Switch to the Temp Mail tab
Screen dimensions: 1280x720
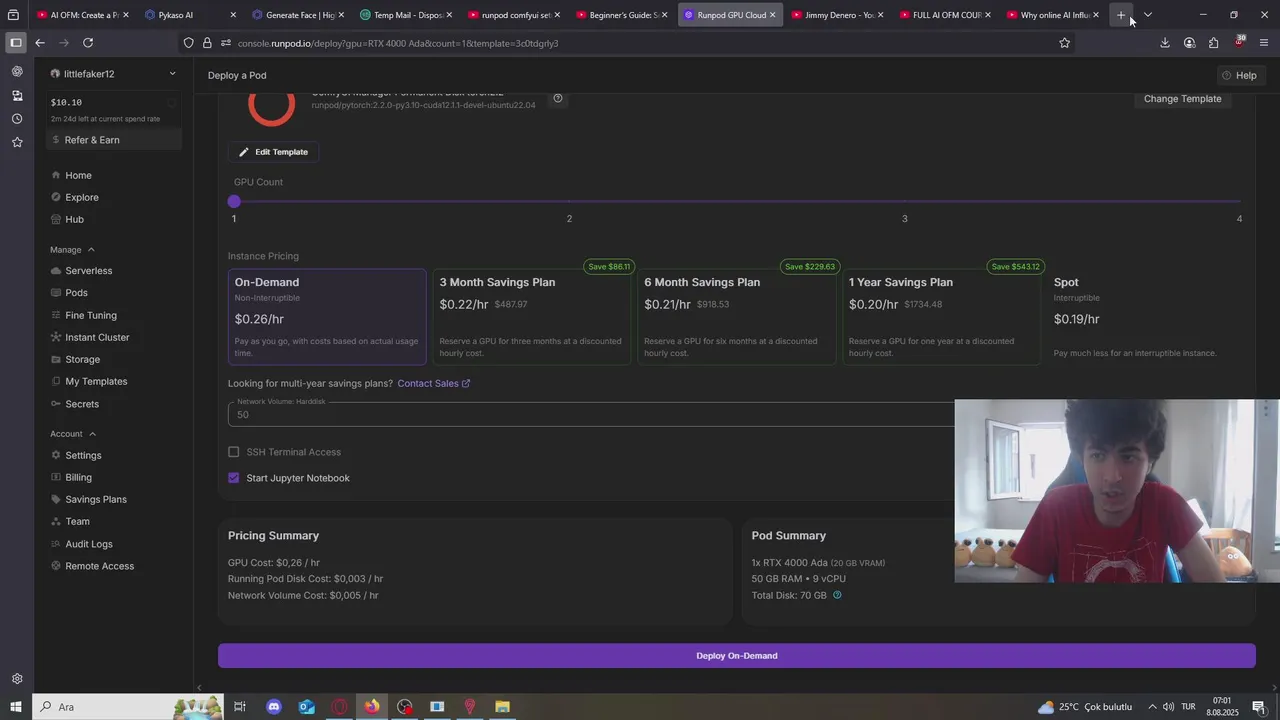[x=406, y=15]
